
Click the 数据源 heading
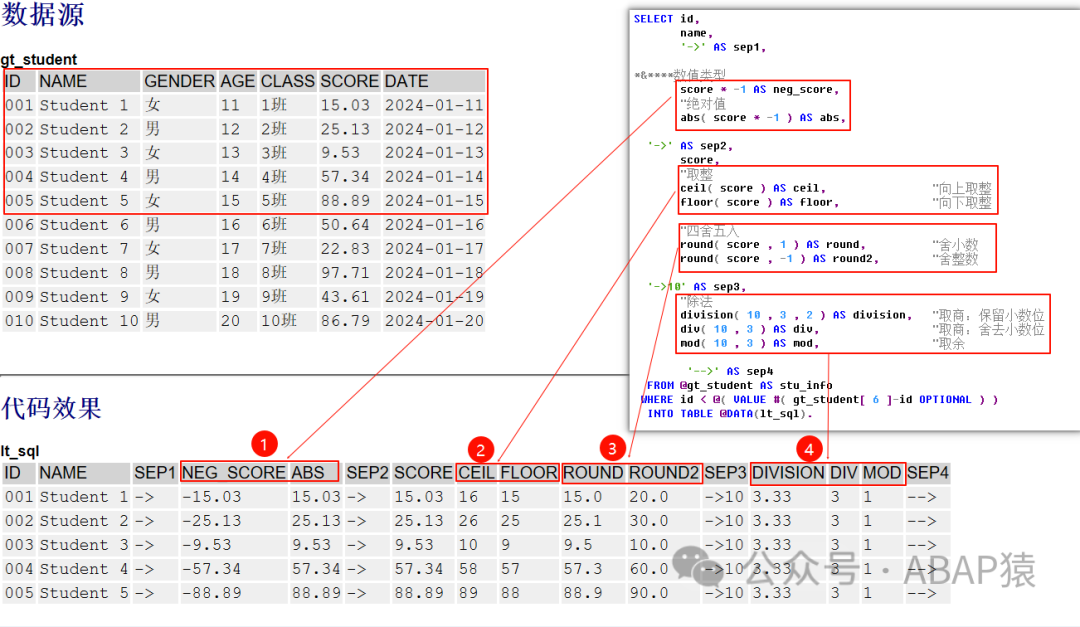point(43,14)
